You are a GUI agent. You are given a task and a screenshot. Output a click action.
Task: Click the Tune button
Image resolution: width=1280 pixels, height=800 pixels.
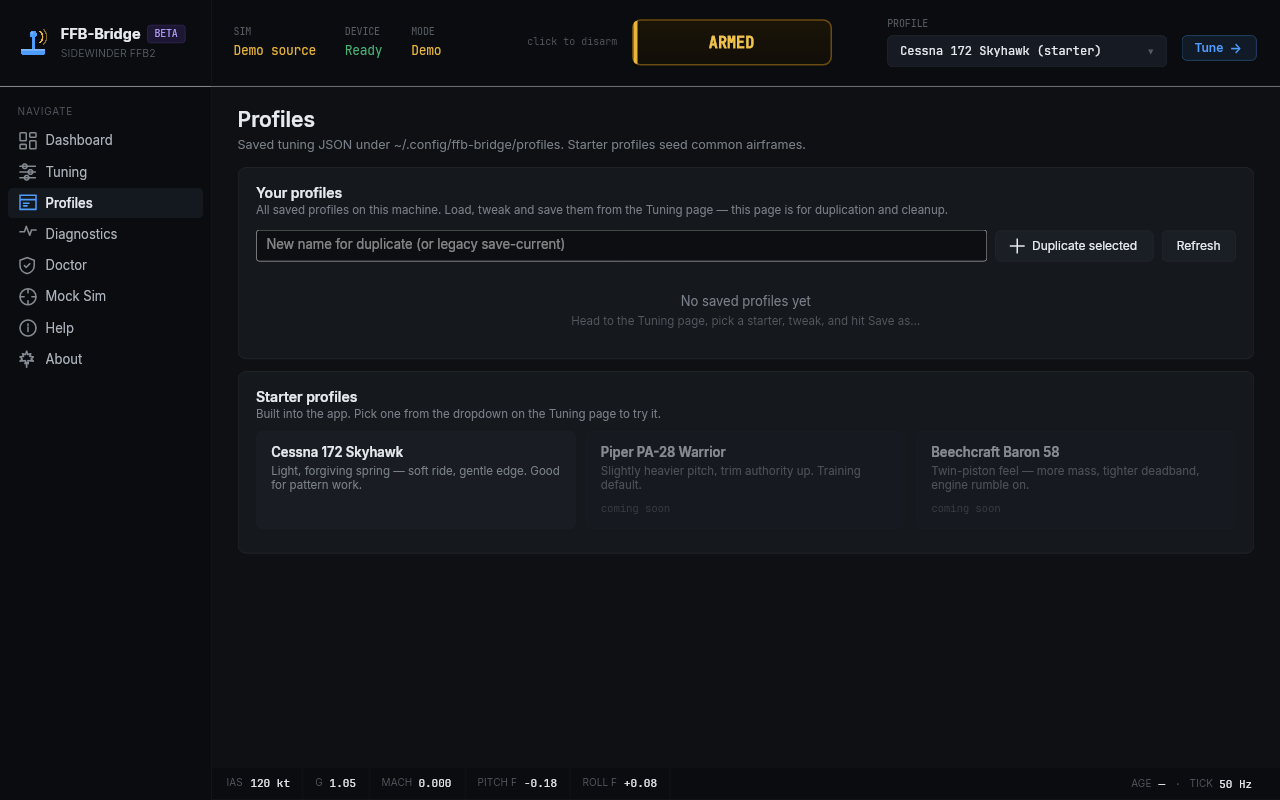pos(1219,48)
